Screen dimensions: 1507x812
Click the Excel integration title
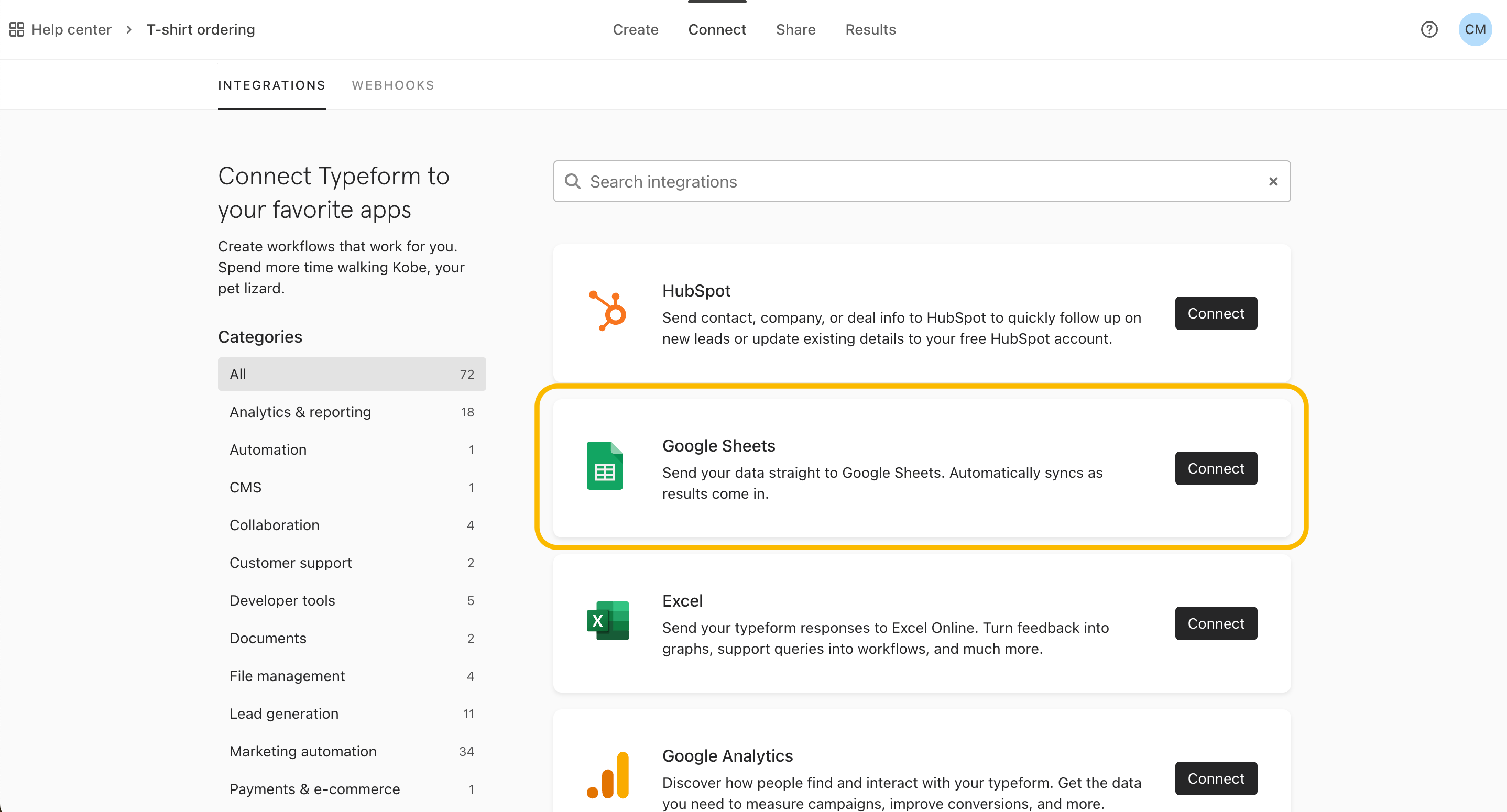point(682,601)
